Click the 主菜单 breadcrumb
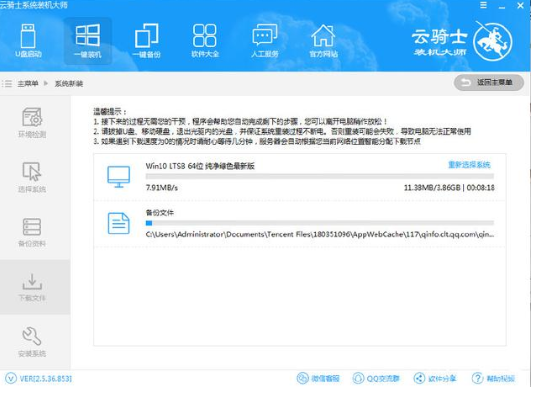This screenshot has width=533, height=394. pyautogui.click(x=28, y=84)
